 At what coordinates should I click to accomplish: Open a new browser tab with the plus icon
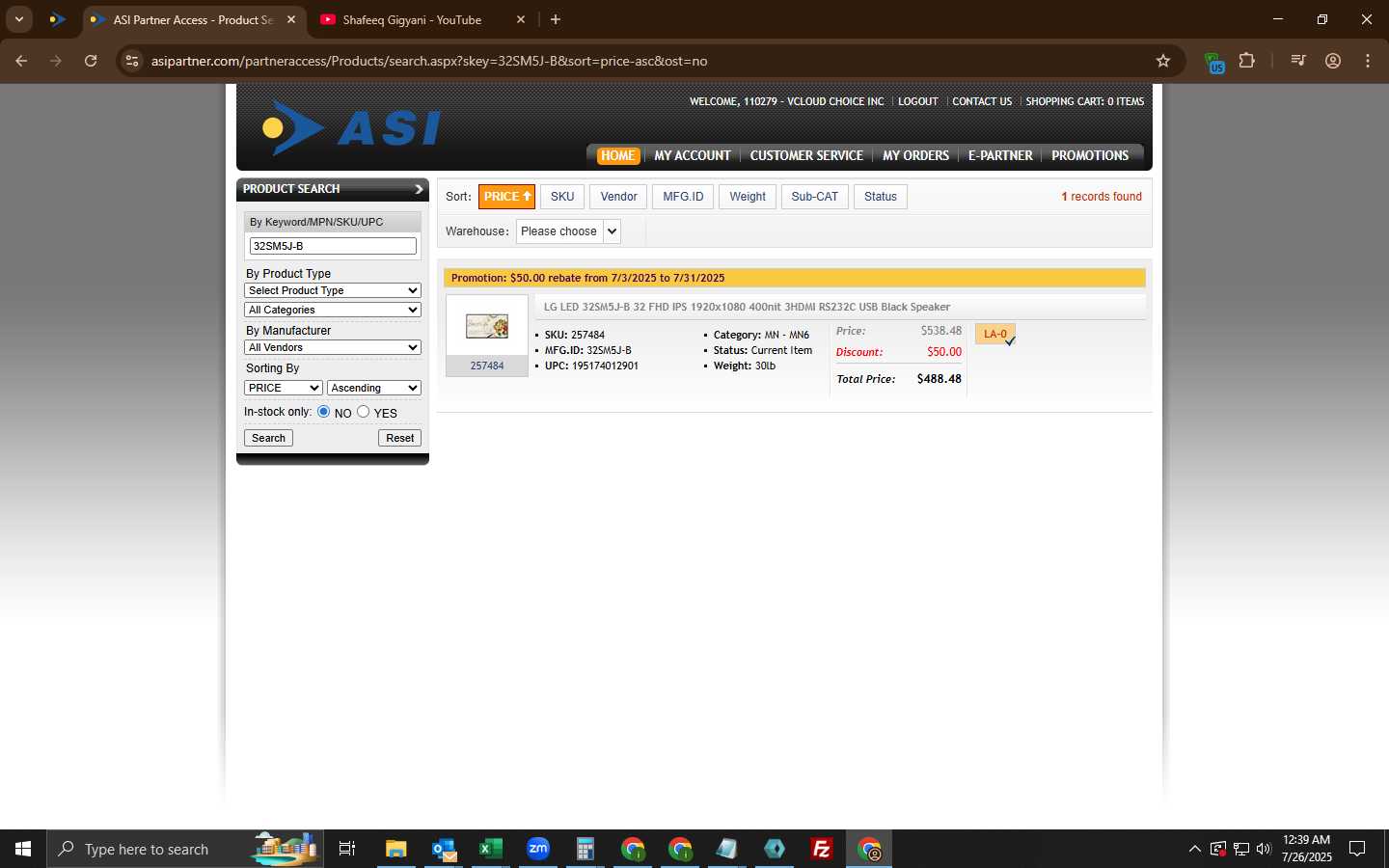pos(556,19)
